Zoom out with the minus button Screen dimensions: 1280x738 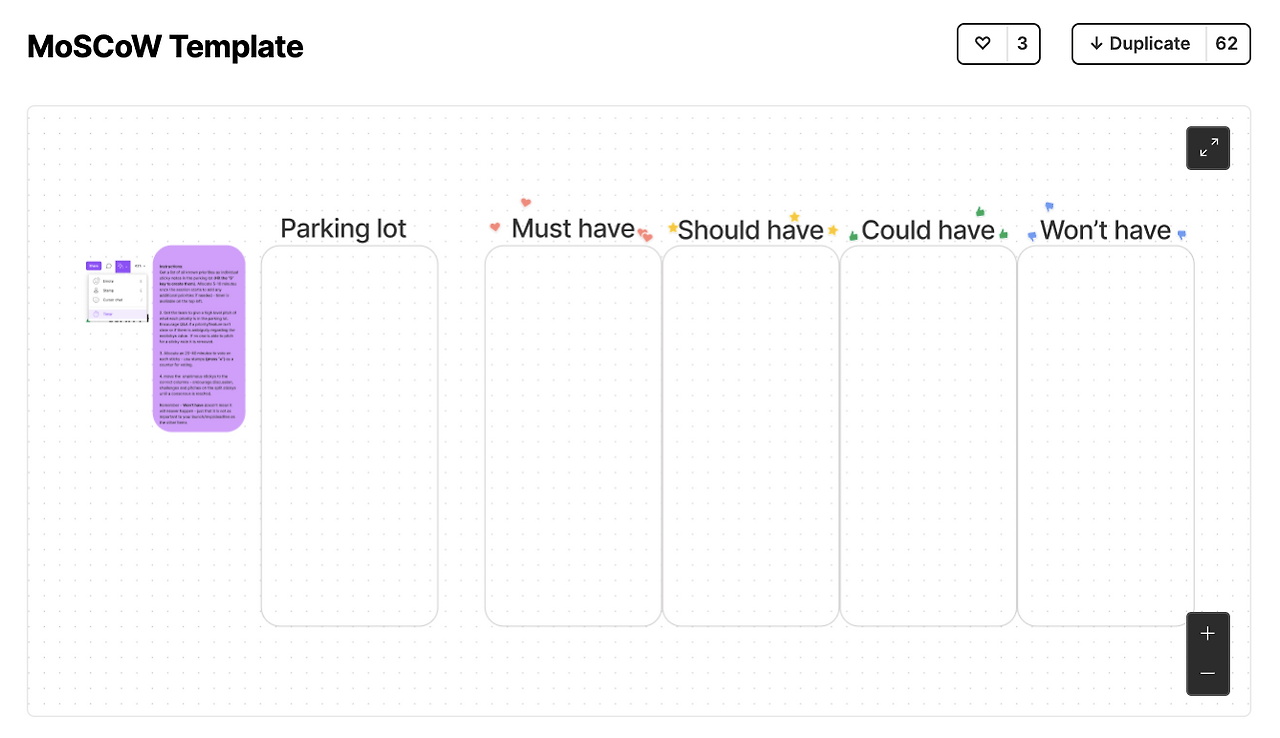pos(1208,674)
